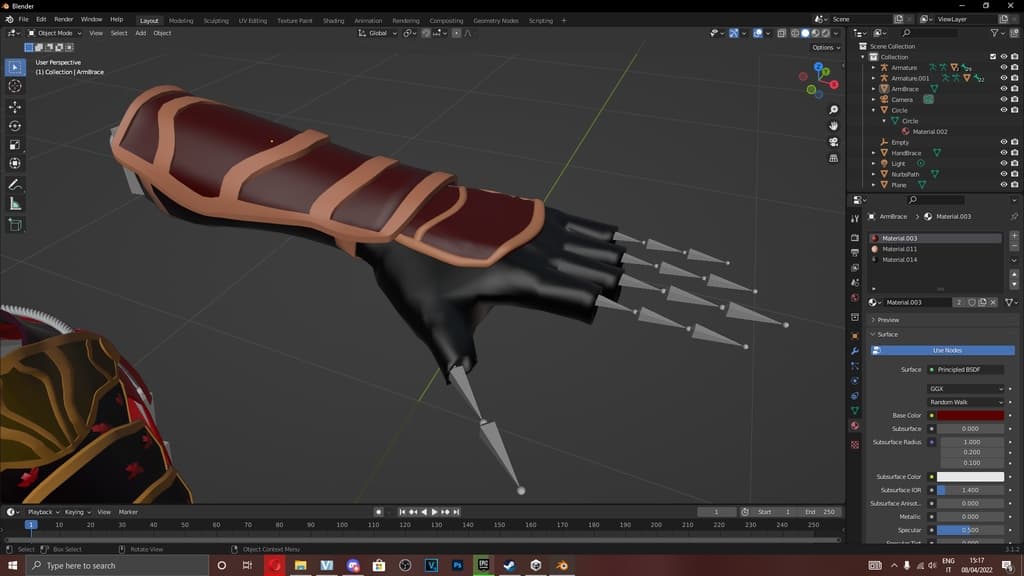This screenshot has height=576, width=1024.
Task: Click the Use Nodes button
Action: pyautogui.click(x=946, y=350)
